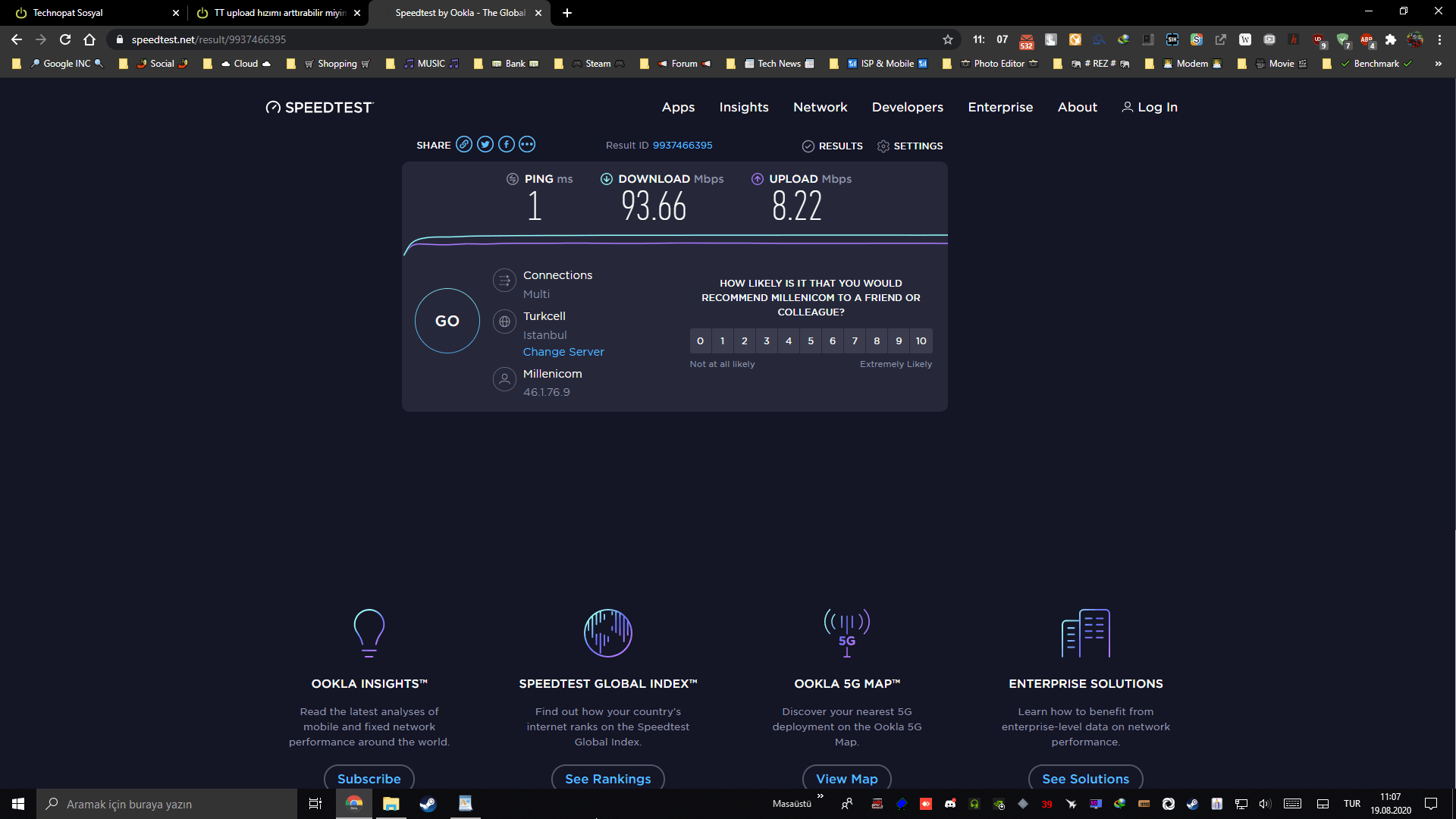Select rating 0 Not at all likely

(x=700, y=341)
